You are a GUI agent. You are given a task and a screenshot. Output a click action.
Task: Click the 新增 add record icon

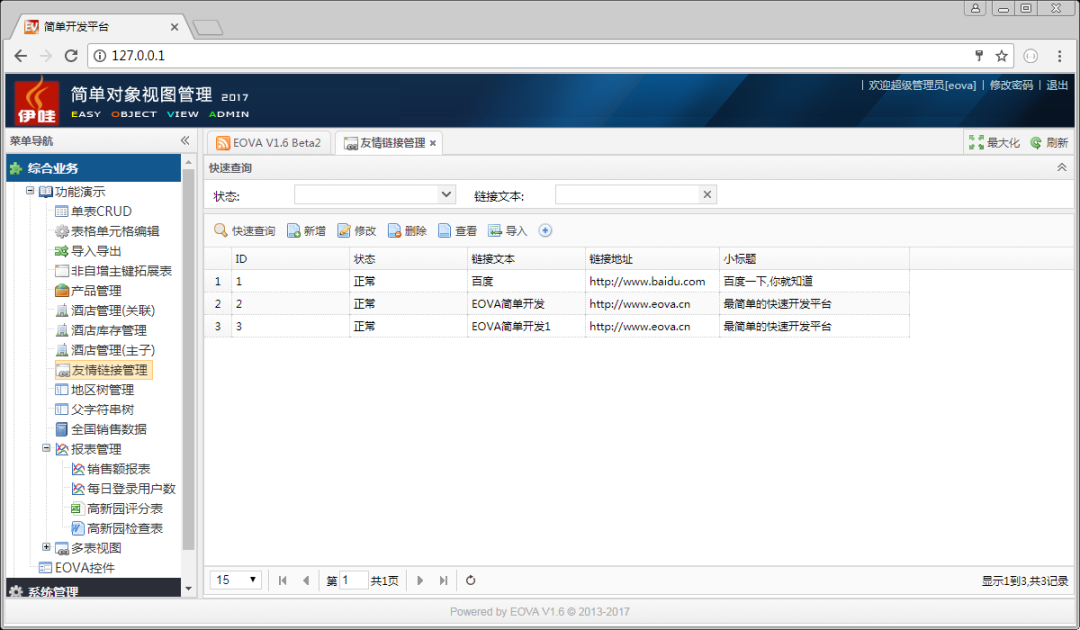294,231
